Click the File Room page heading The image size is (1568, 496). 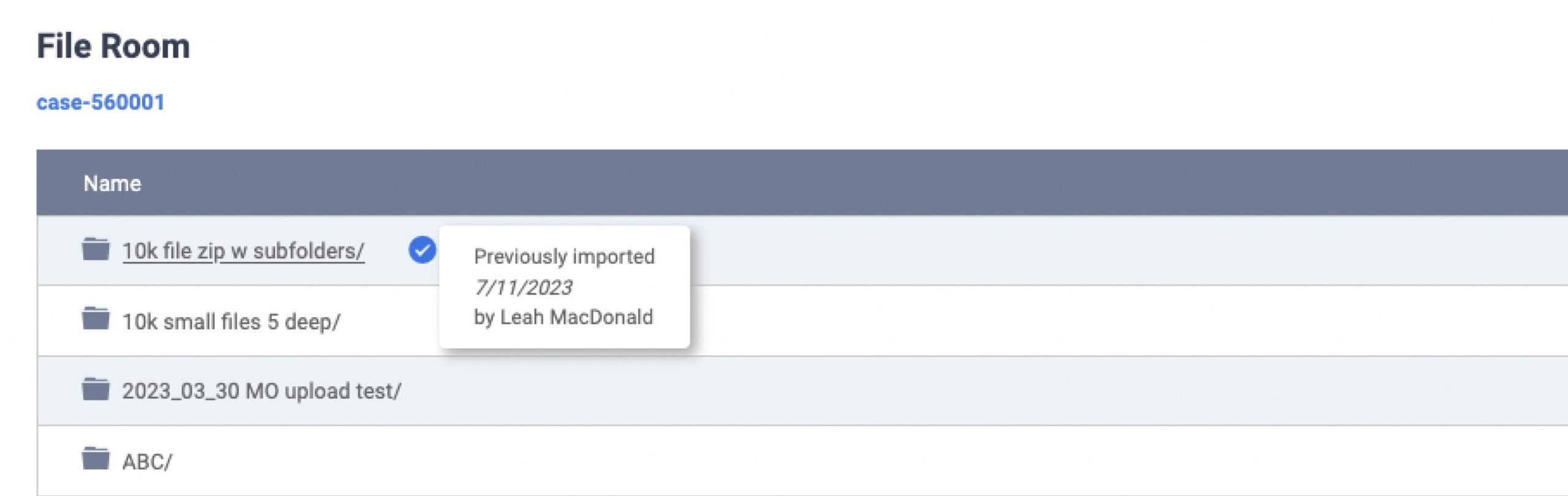(x=113, y=47)
